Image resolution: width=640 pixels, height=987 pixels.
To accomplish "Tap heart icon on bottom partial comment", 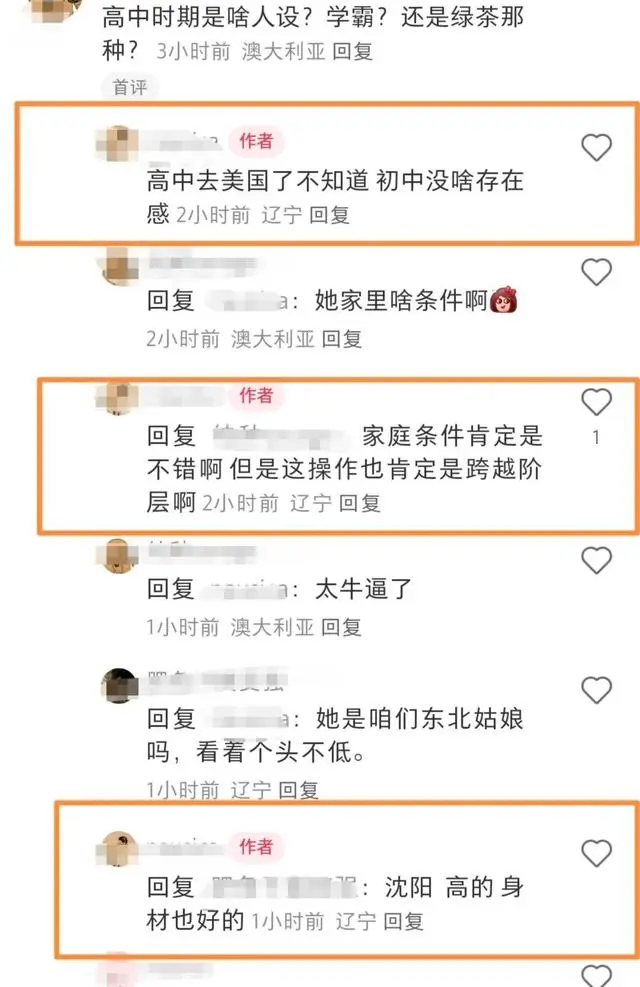I will [596, 976].
